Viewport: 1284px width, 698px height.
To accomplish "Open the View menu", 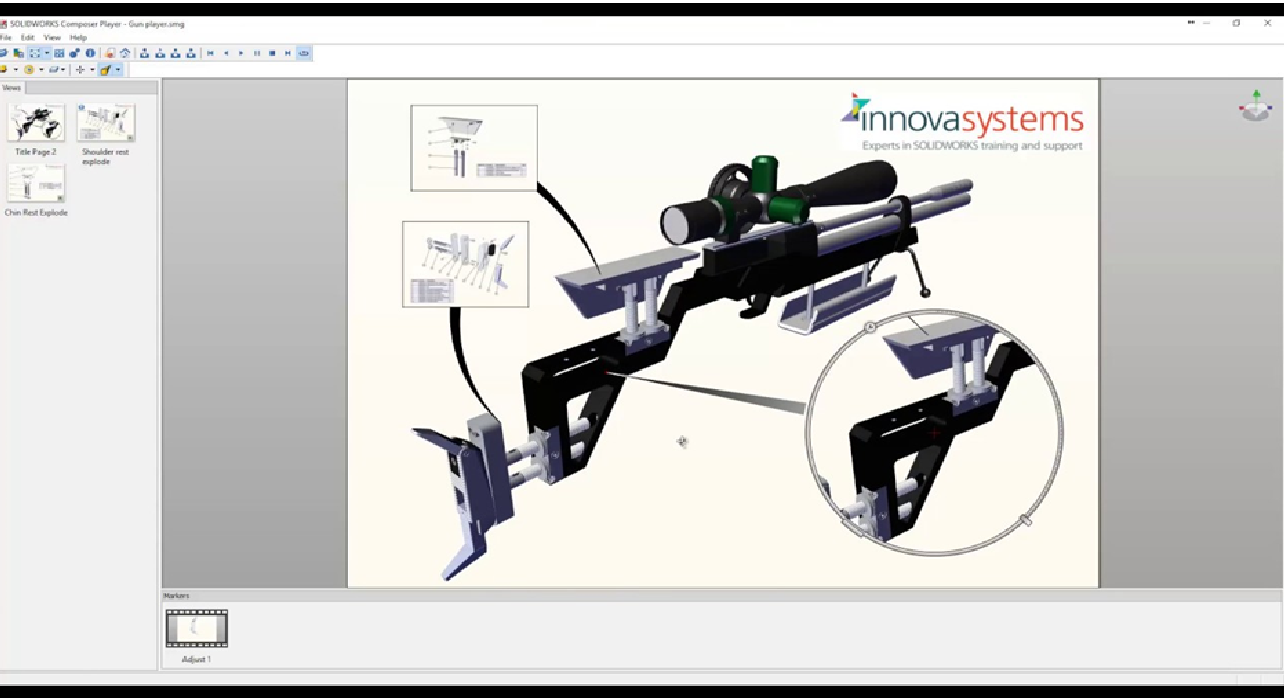I will pyautogui.click(x=52, y=37).
